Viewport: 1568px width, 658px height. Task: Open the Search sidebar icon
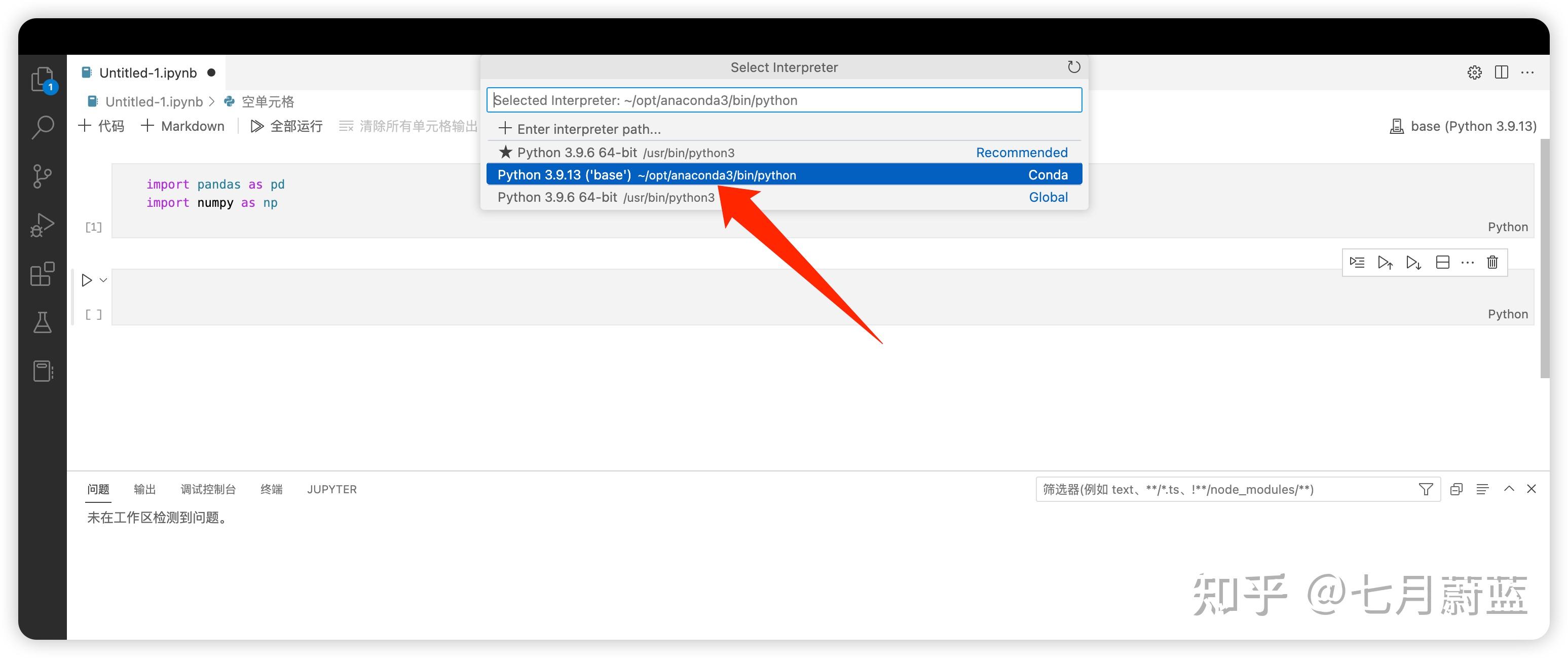pyautogui.click(x=43, y=127)
